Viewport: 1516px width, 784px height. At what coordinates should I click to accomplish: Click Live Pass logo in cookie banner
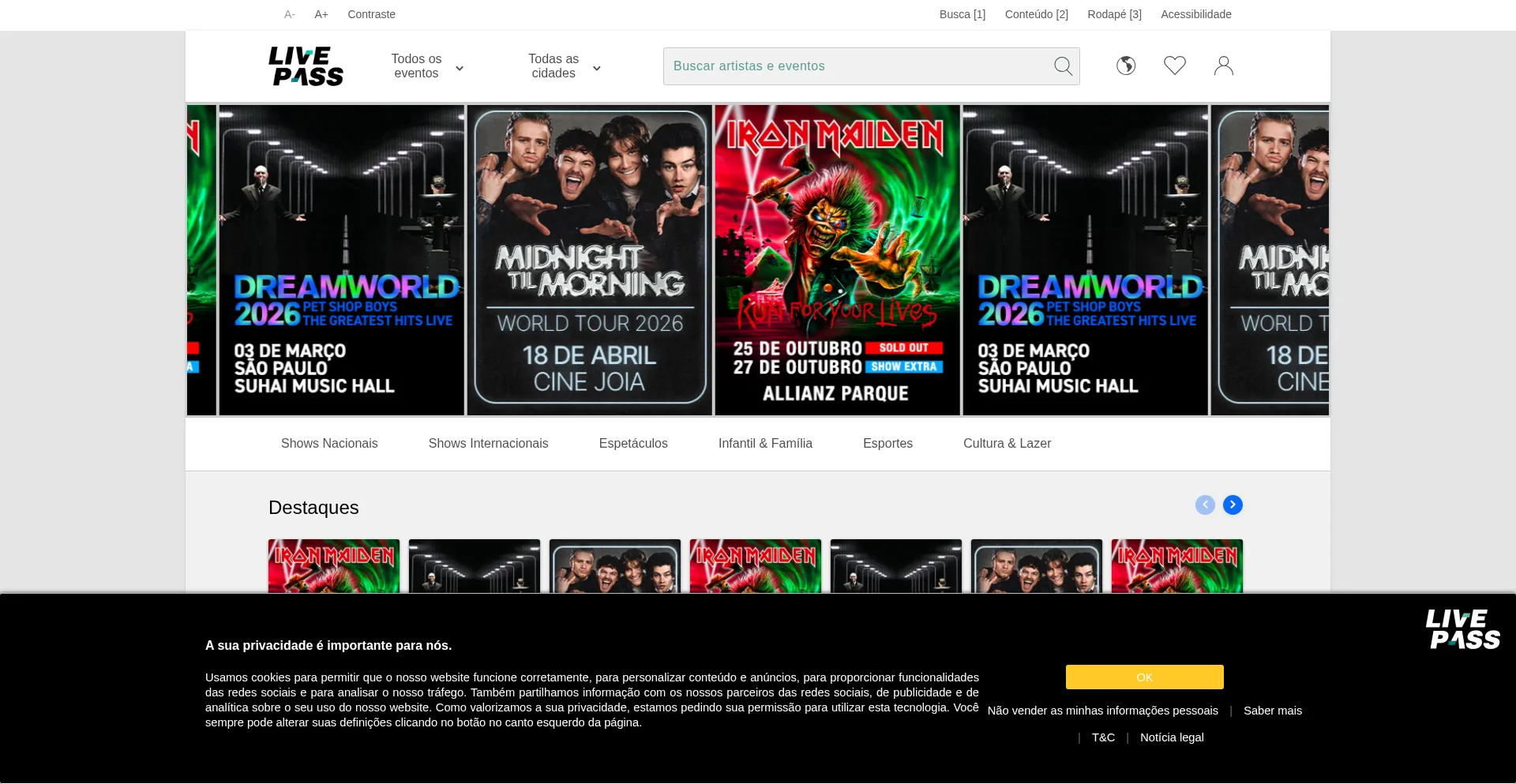1463,629
